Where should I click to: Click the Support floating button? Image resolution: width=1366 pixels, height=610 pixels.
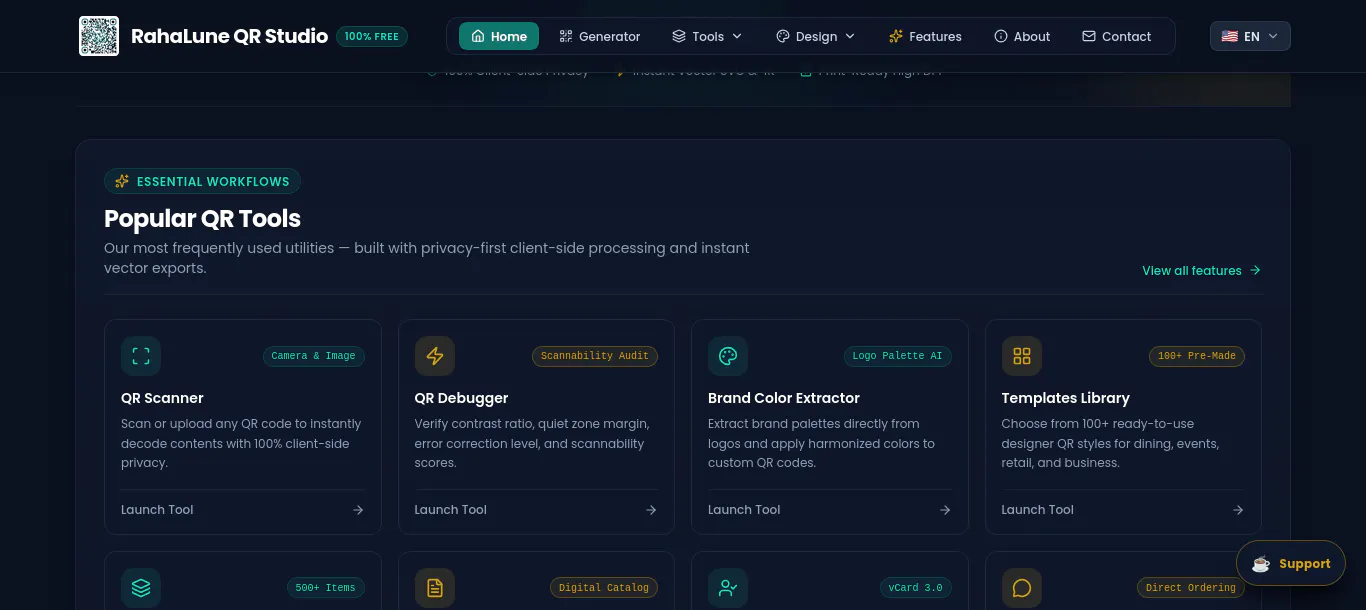[x=1291, y=564]
